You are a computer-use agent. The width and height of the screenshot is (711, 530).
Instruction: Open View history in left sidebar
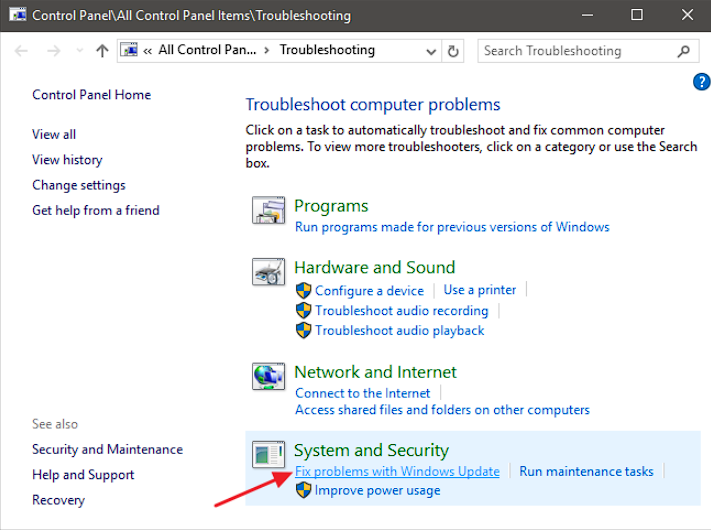tap(67, 159)
